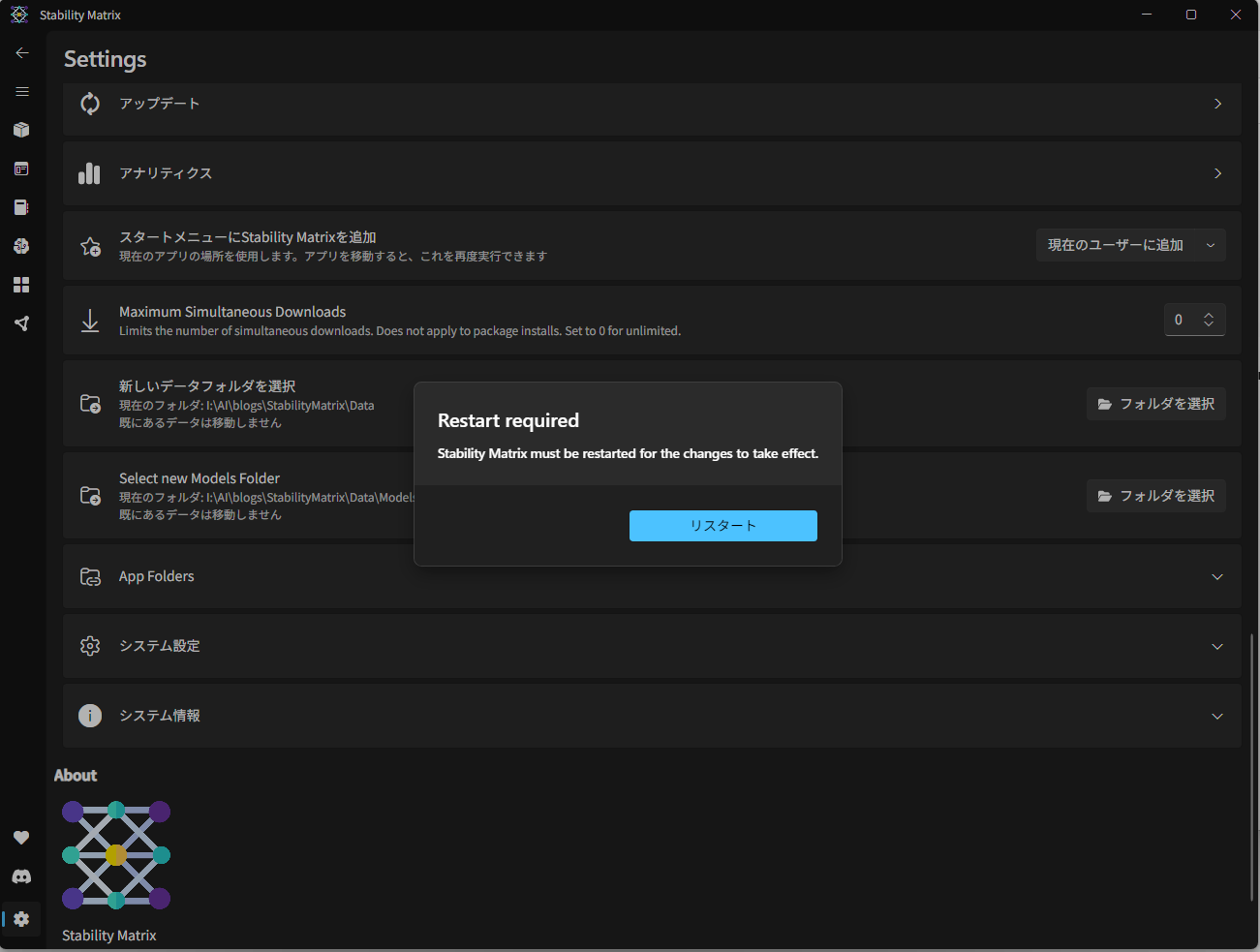The image size is (1260, 952).
Task: Expand the App Folders section
Action: pyautogui.click(x=1217, y=577)
